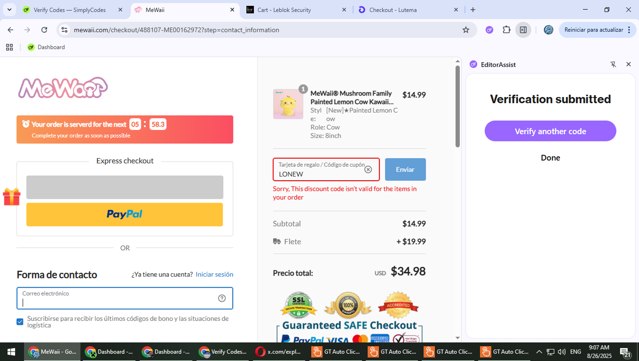Open the Extensions puzzle icon
This screenshot has width=639, height=361.
506,30
